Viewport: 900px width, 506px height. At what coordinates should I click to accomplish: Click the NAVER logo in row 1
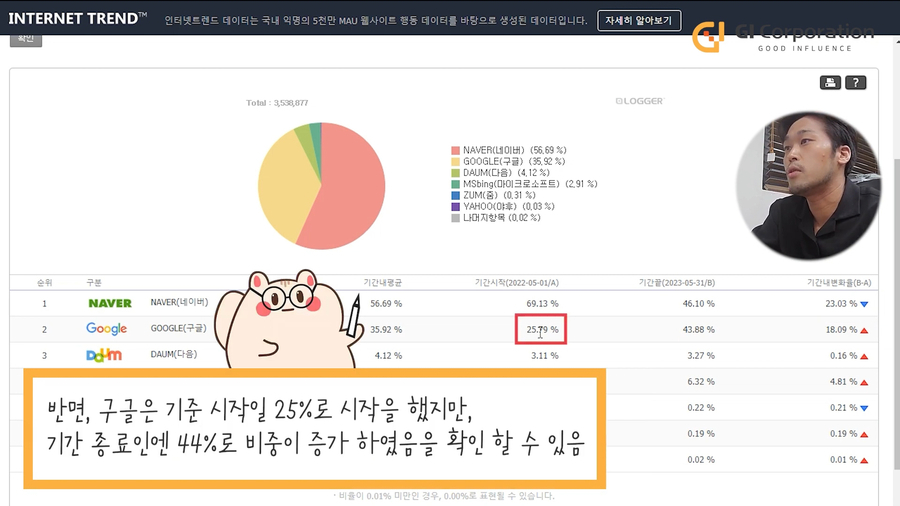pos(110,303)
